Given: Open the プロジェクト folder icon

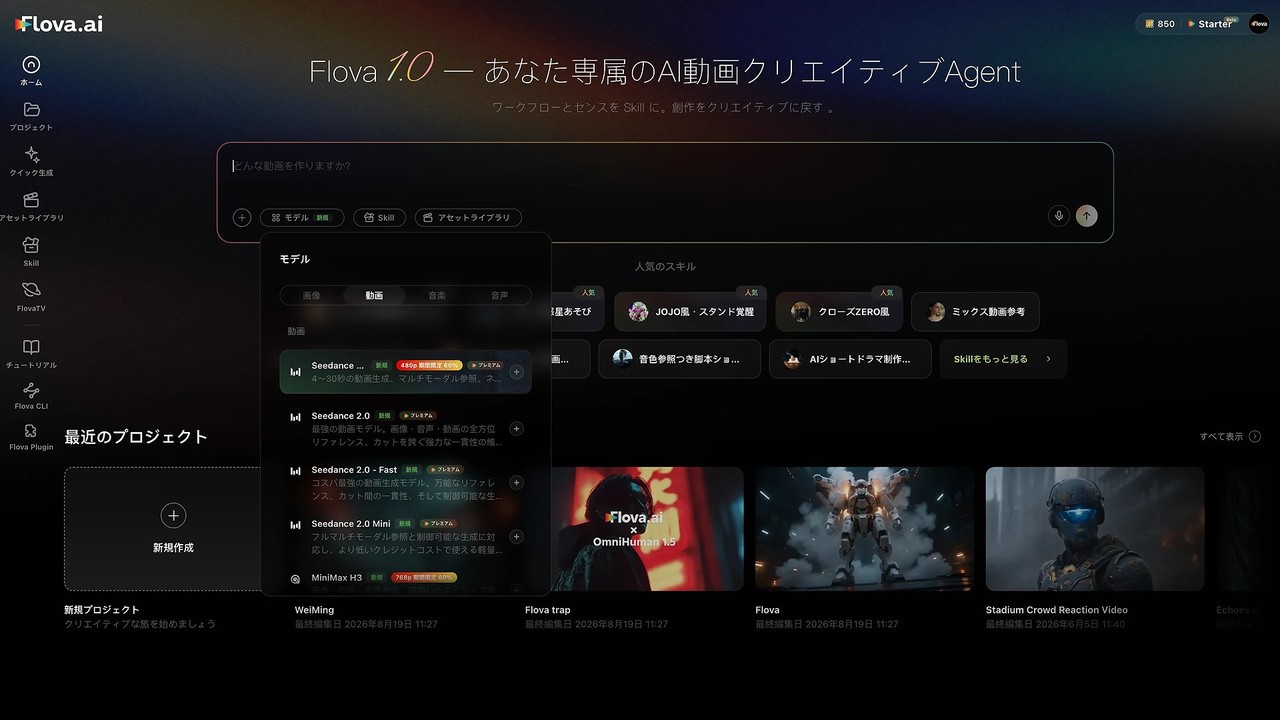Looking at the screenshot, I should [31, 109].
